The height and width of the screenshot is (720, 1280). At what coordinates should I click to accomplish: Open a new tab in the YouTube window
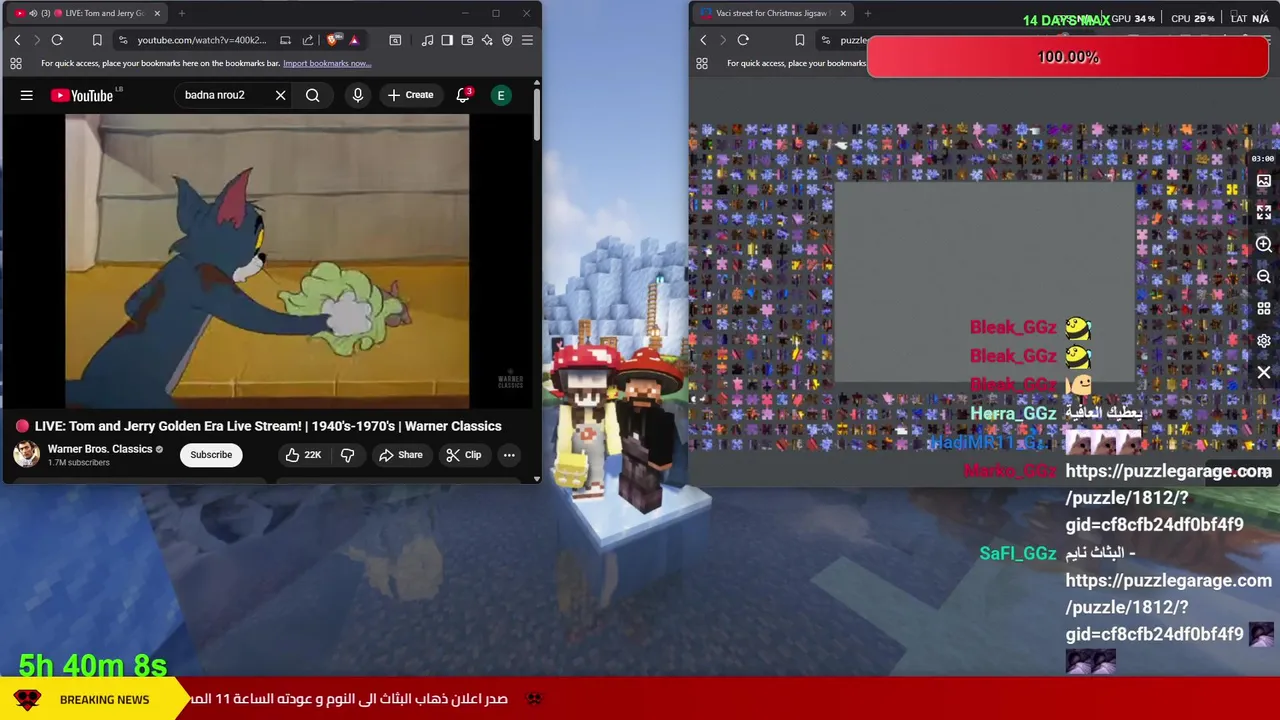pos(182,13)
